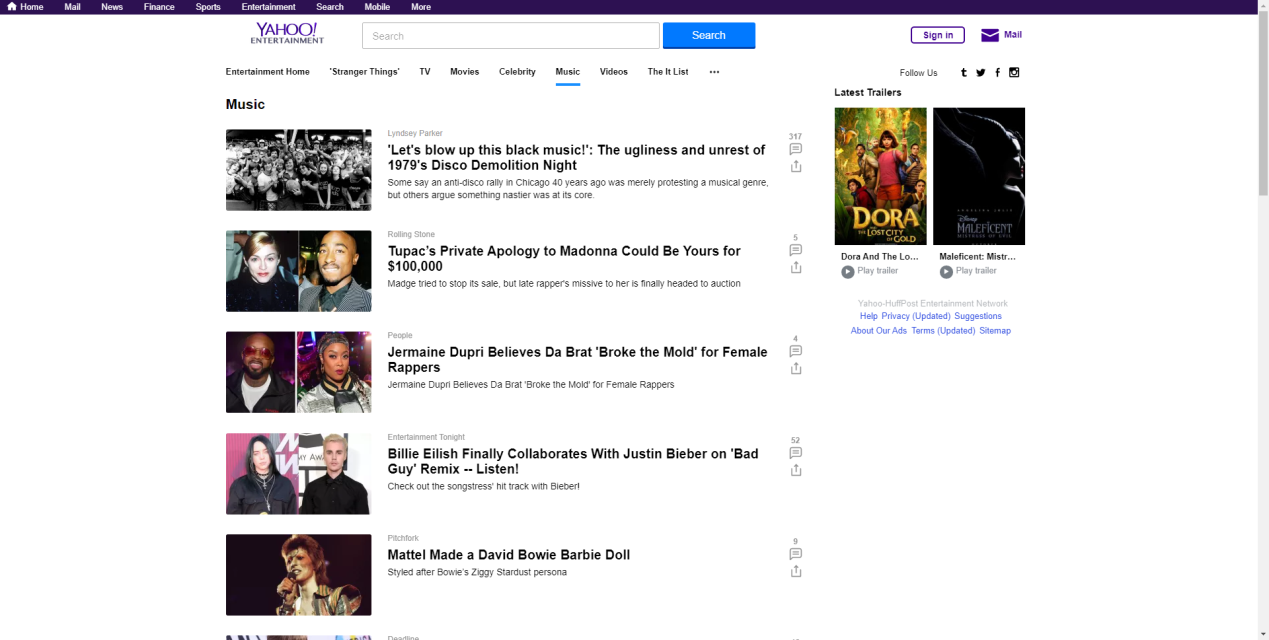
Task: Follow Yahoo Entertainment on Facebook
Action: [997, 72]
